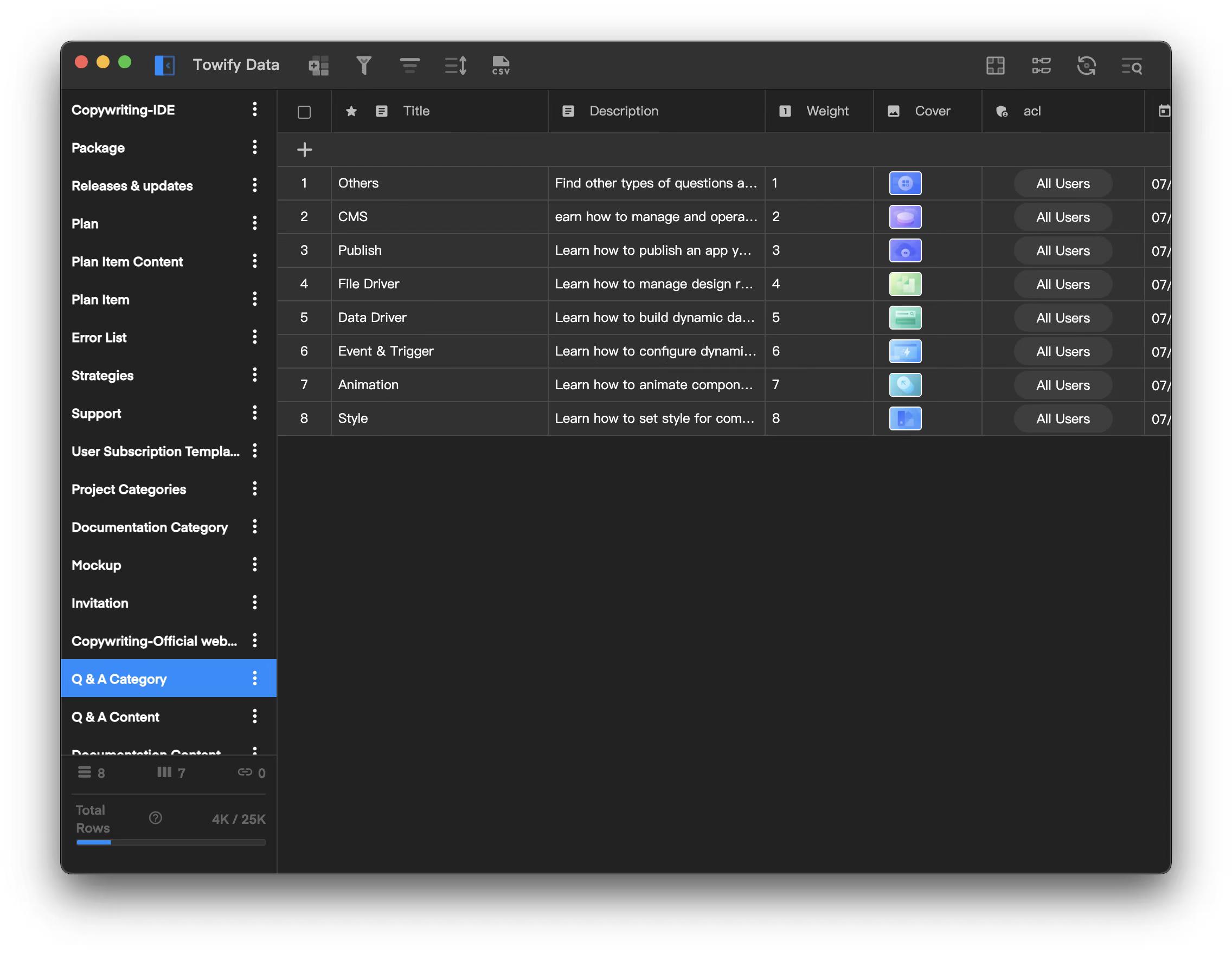
Task: Click the Title column text-type icon
Action: coord(382,111)
